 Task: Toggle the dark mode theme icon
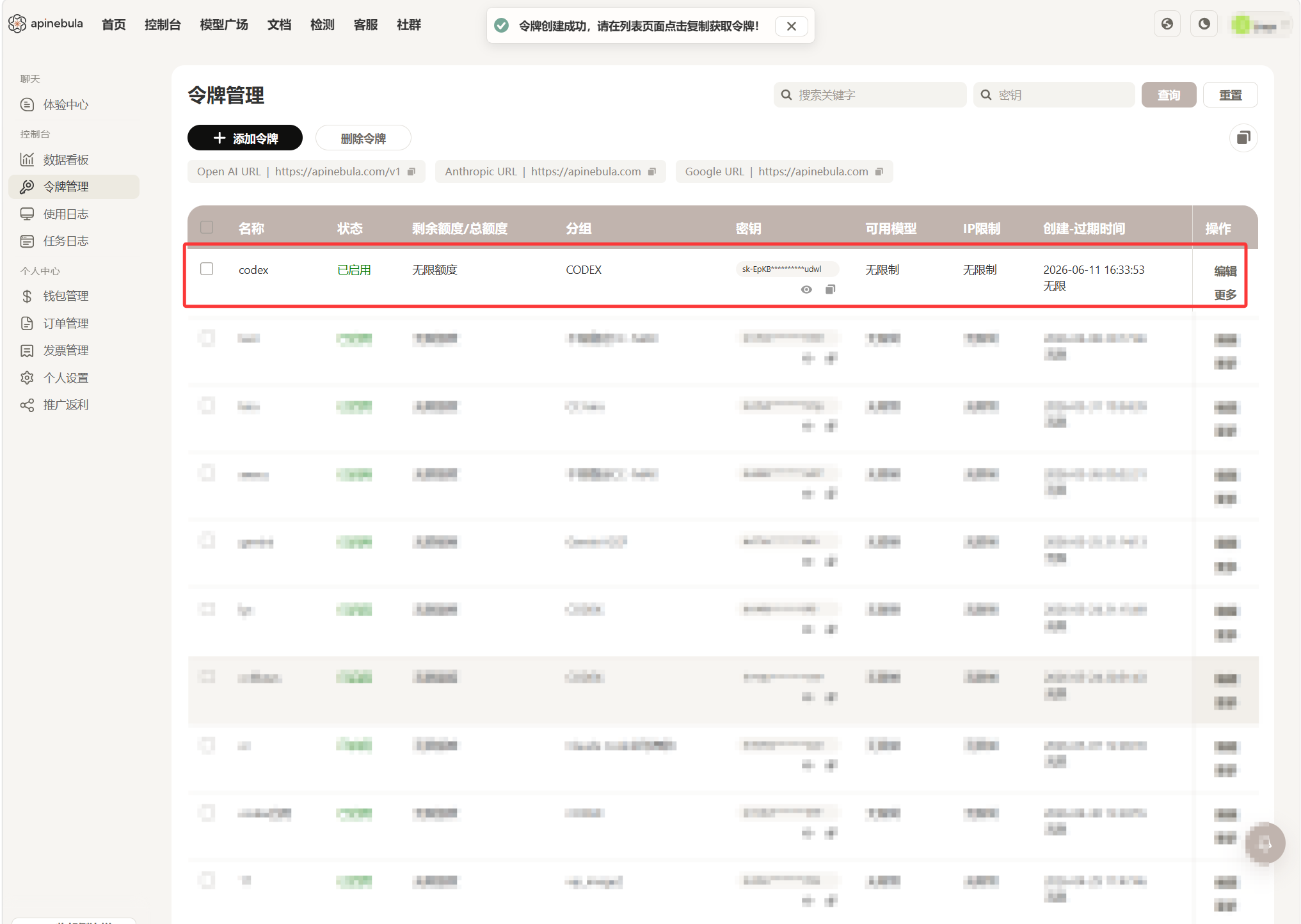[1204, 24]
